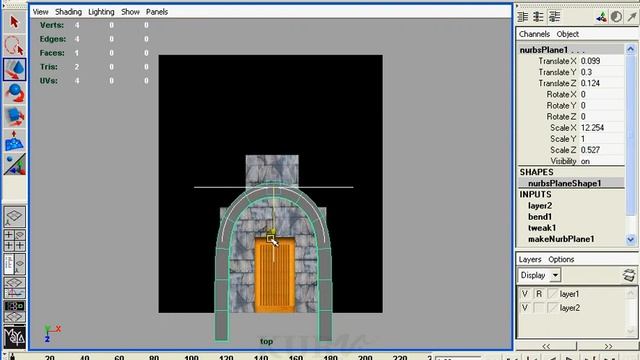640x360 pixels.
Task: Toggle visibility V box for layer1
Action: (525, 294)
